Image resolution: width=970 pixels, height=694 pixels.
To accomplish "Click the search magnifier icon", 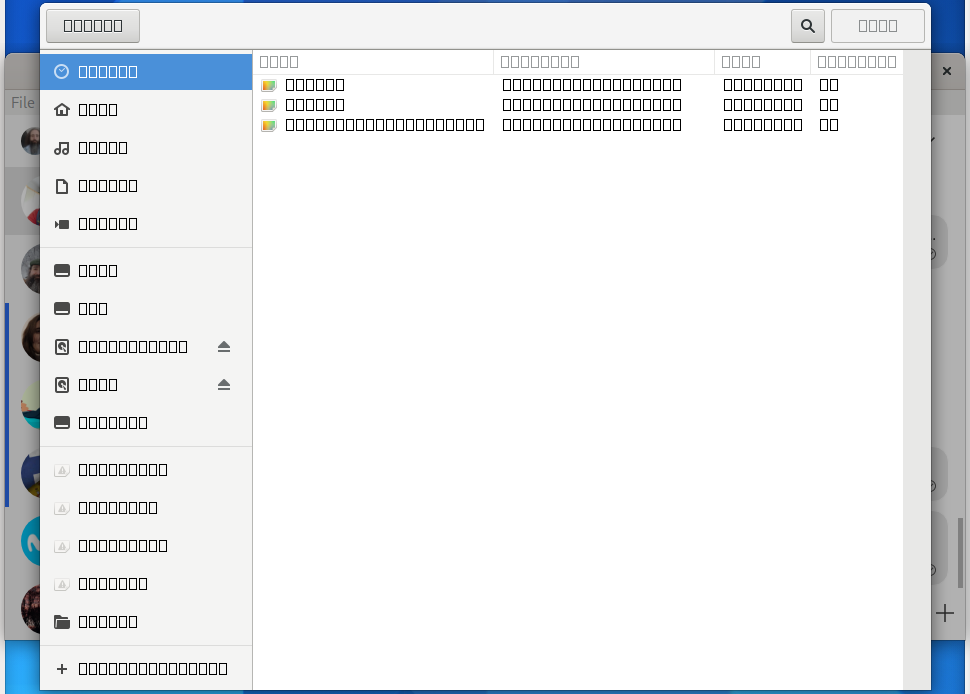I will [x=807, y=25].
